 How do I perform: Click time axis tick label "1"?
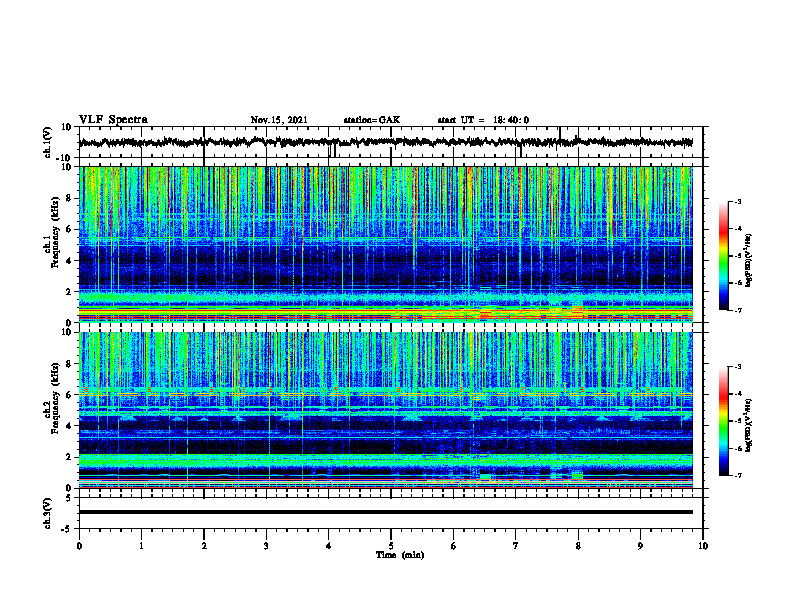pyautogui.click(x=141, y=546)
